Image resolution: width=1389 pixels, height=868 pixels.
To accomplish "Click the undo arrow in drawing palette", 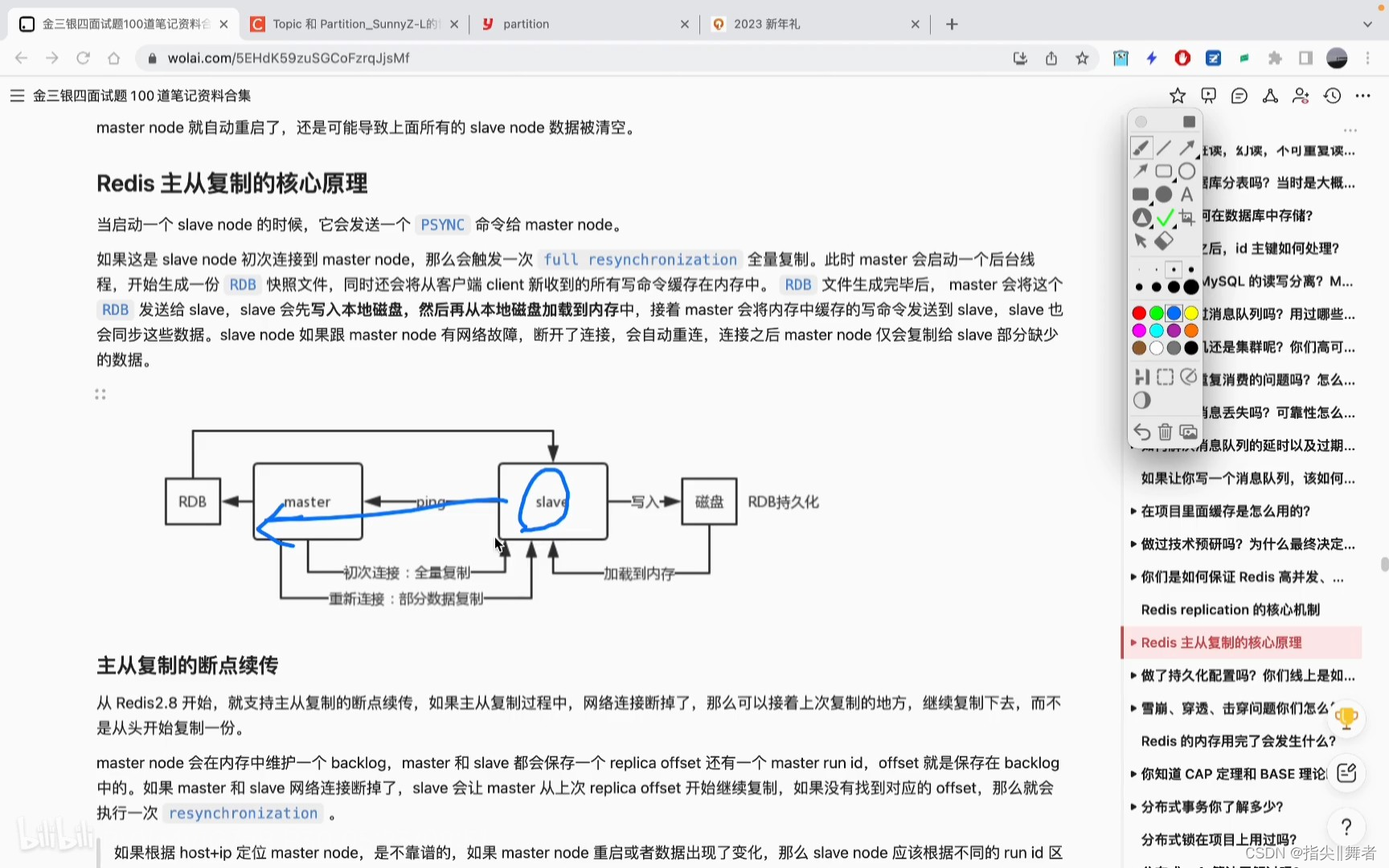I will [1141, 432].
